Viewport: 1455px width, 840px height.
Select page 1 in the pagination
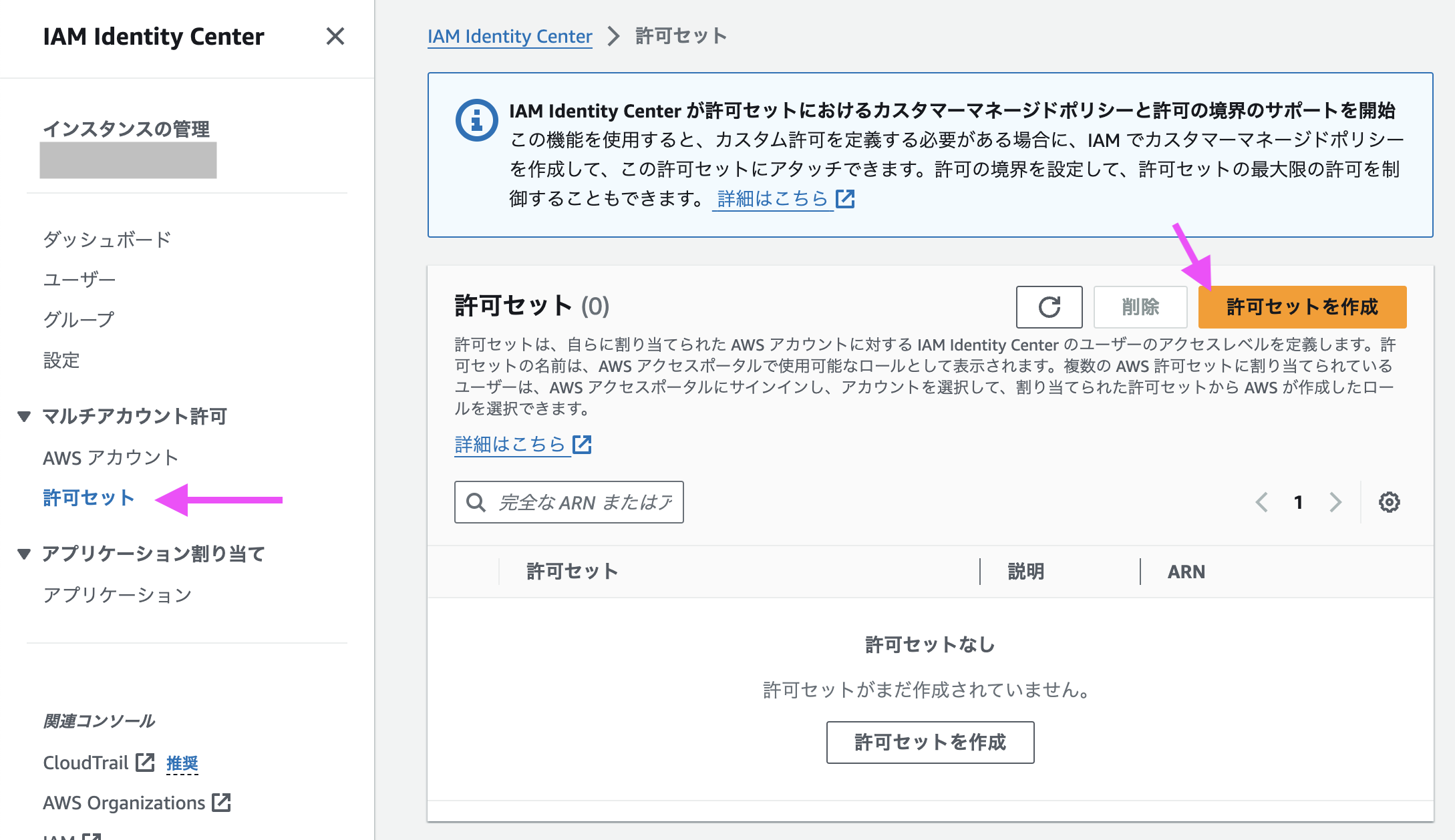1299,502
